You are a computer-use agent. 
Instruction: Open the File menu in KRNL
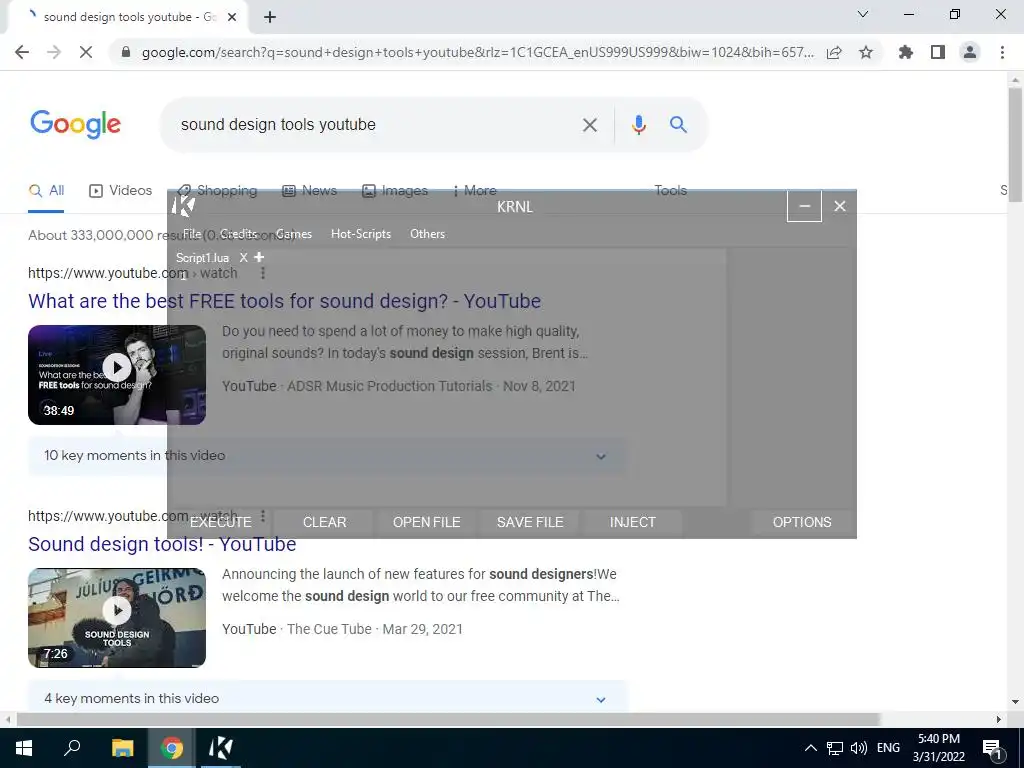coord(191,234)
